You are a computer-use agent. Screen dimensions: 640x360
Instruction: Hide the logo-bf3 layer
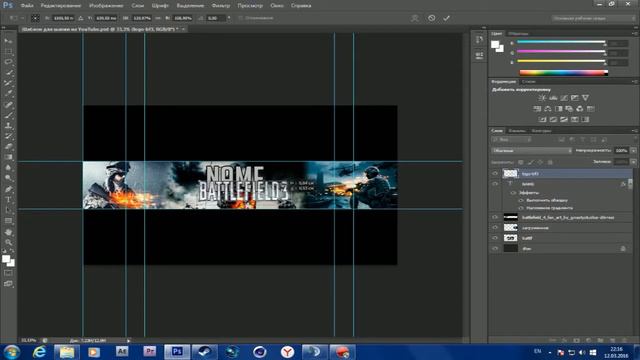[x=495, y=173]
